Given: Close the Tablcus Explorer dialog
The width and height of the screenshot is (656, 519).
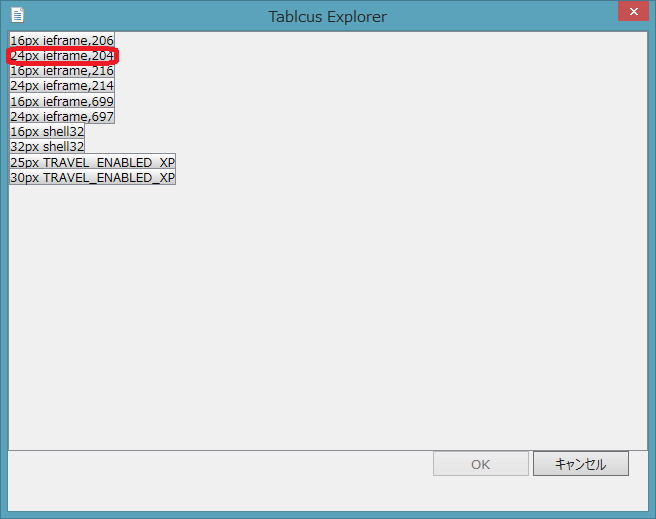Looking at the screenshot, I should tap(630, 13).
